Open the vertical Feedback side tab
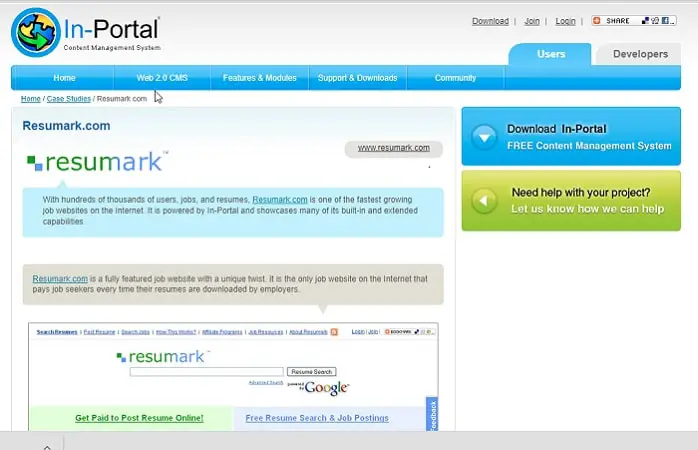The height and width of the screenshot is (450, 698). click(x=432, y=414)
